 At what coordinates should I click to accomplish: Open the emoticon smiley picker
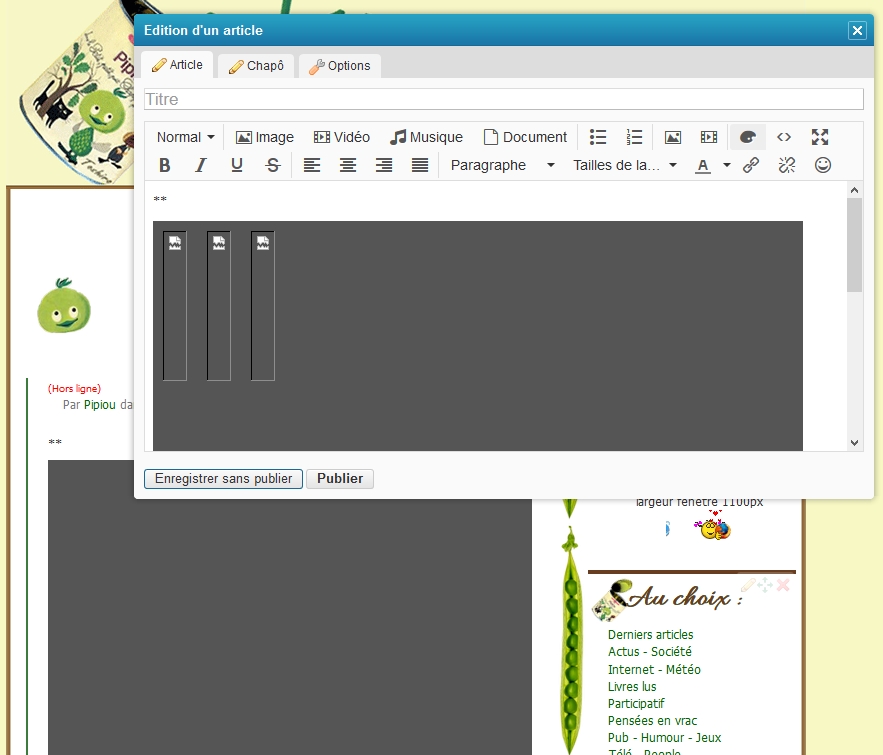[x=823, y=166]
